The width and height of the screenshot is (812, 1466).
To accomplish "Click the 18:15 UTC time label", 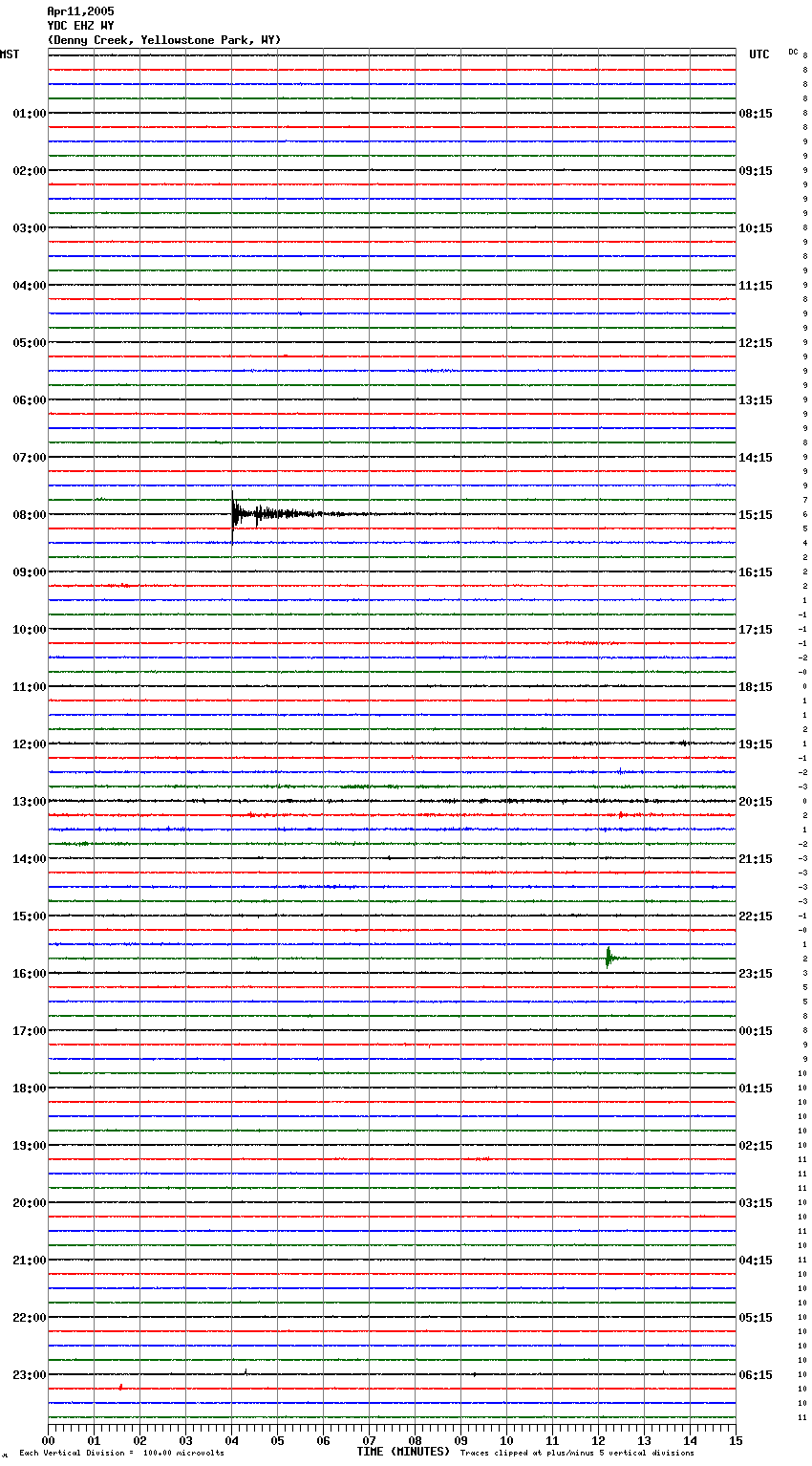I will (x=756, y=687).
